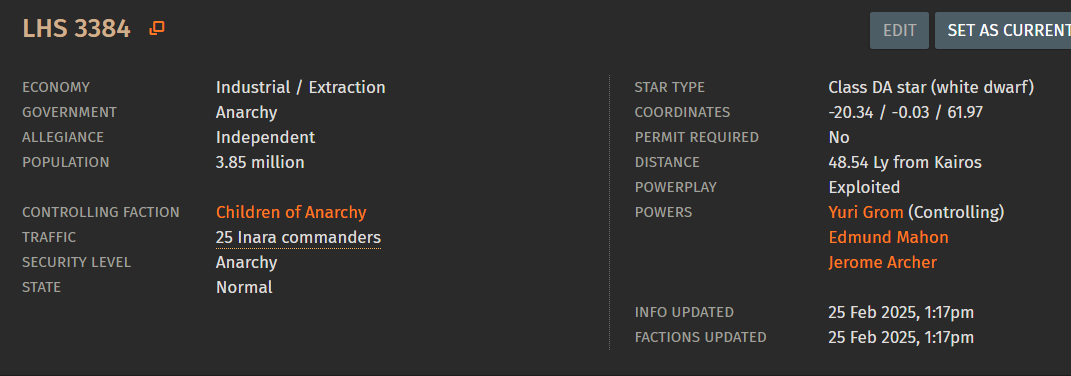Click the 25 Inara commanders traffic text

pyautogui.click(x=298, y=238)
